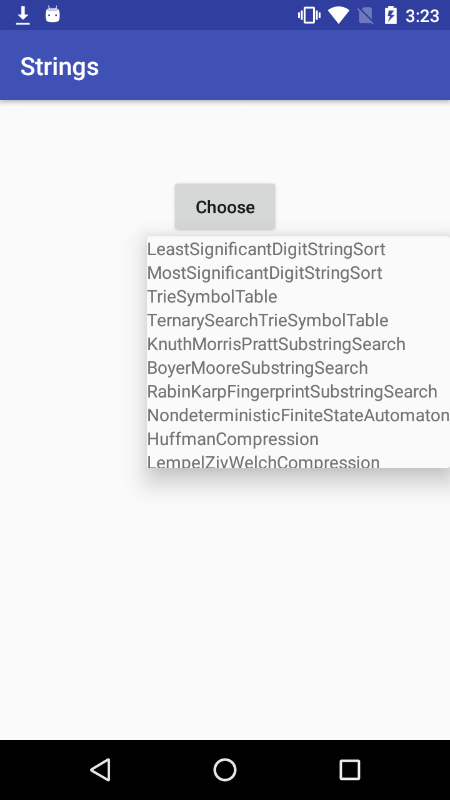
Task: Choose TrieSymbolTable in the dropdown list
Action: 298,296
